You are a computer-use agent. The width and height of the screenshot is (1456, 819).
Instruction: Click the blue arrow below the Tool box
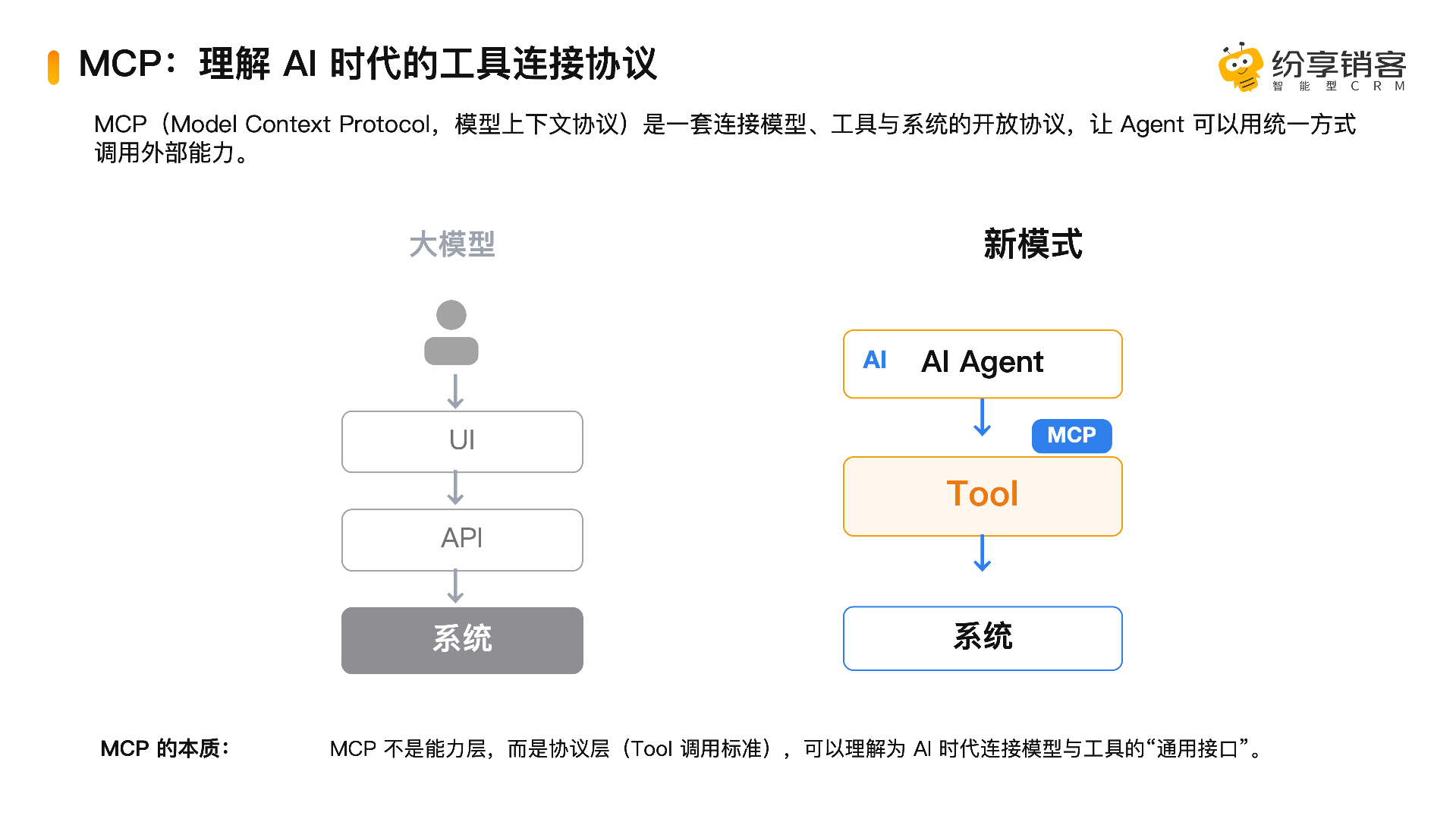tap(983, 553)
